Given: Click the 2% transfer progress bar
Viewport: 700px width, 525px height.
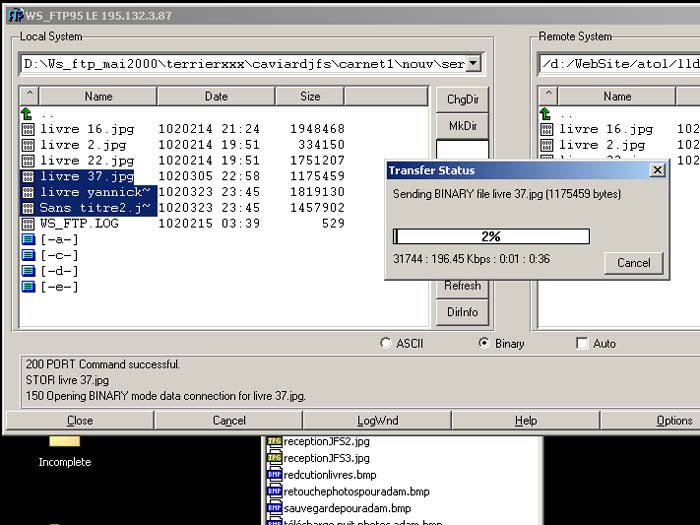Looking at the screenshot, I should (491, 236).
